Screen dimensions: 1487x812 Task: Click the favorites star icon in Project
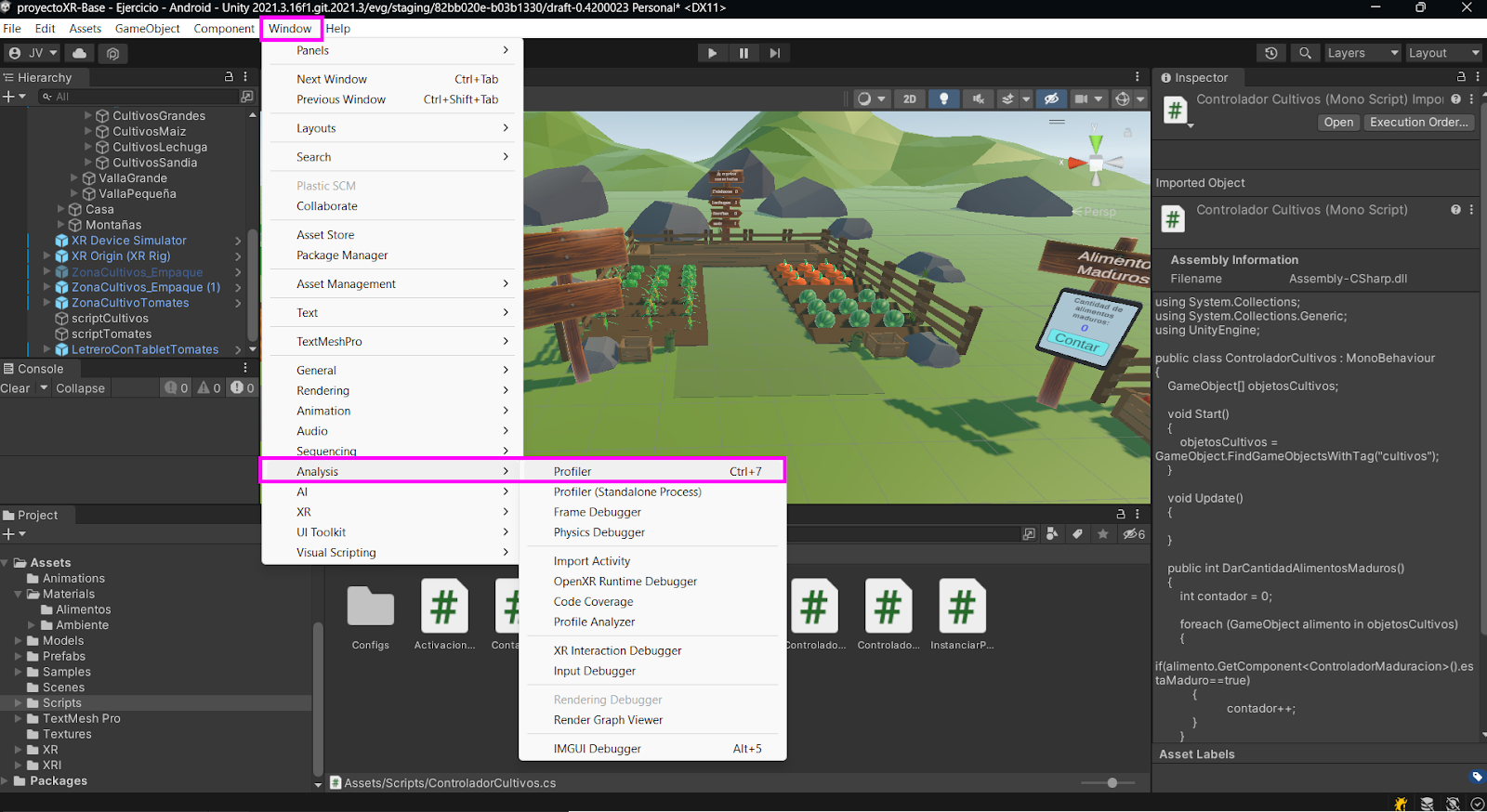click(x=1102, y=534)
